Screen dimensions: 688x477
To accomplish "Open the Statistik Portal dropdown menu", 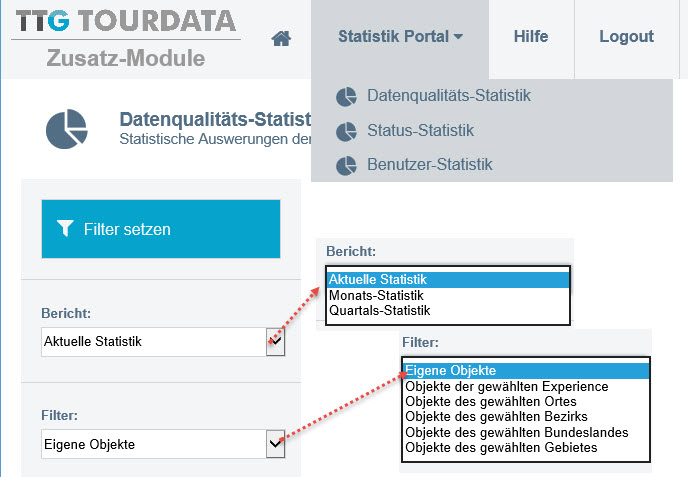I will 400,36.
